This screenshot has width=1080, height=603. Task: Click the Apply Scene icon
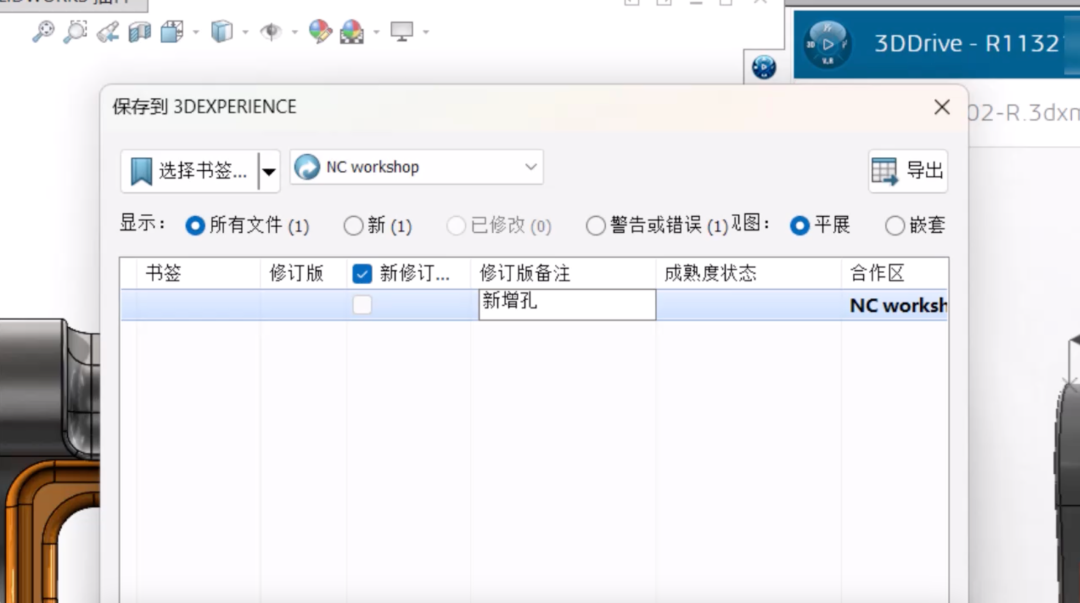(352, 32)
